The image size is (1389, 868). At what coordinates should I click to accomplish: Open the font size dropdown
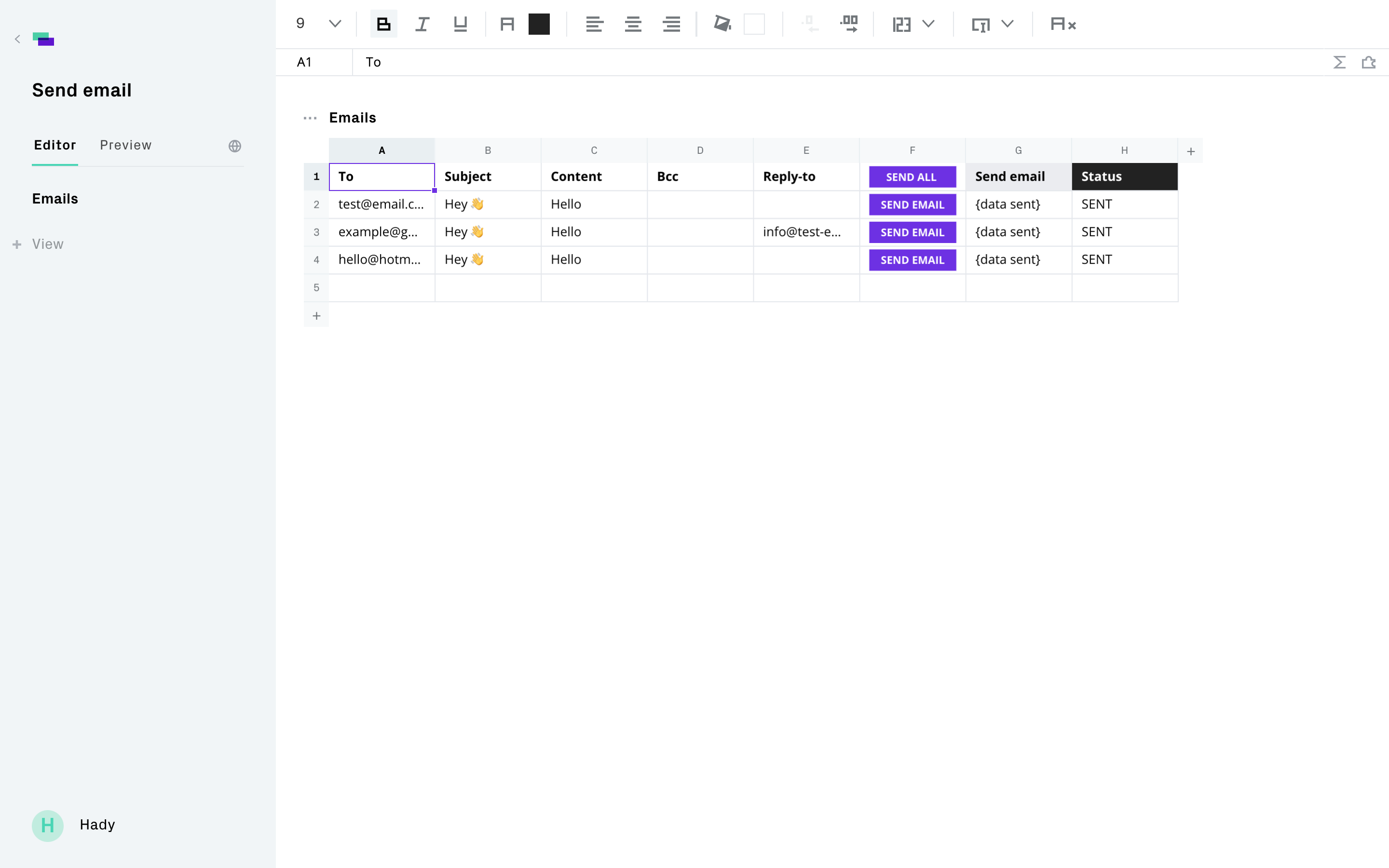[x=335, y=24]
